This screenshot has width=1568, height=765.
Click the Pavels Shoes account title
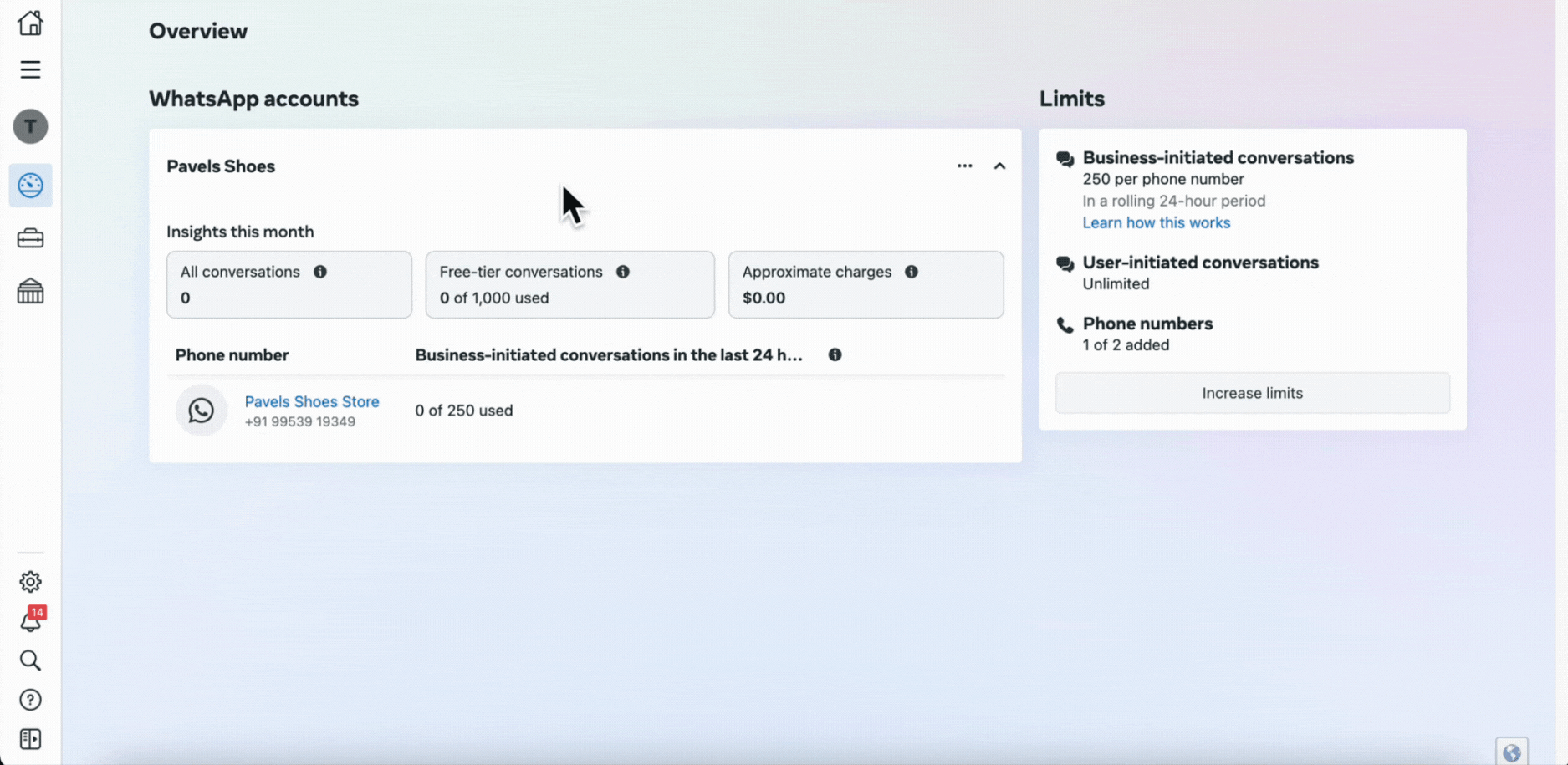click(x=221, y=166)
